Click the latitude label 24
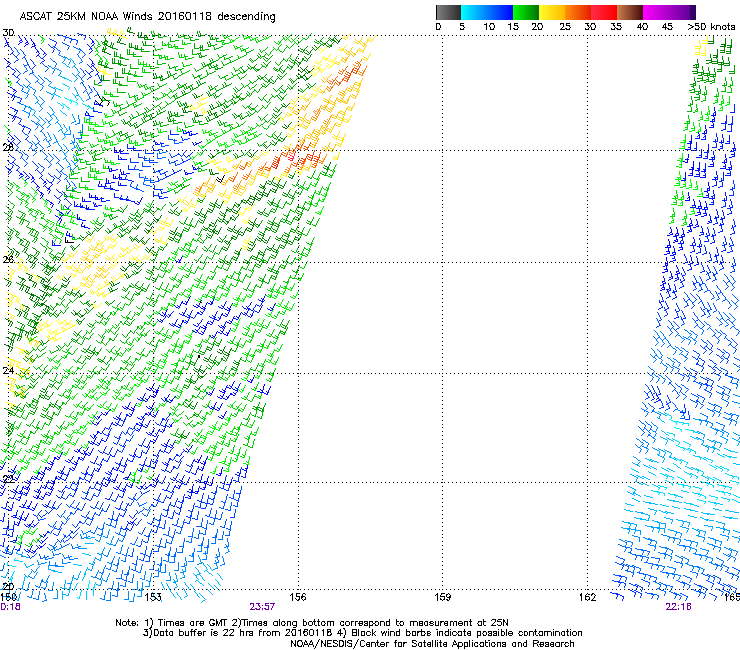The height and width of the screenshot is (650, 740). pos(8,371)
